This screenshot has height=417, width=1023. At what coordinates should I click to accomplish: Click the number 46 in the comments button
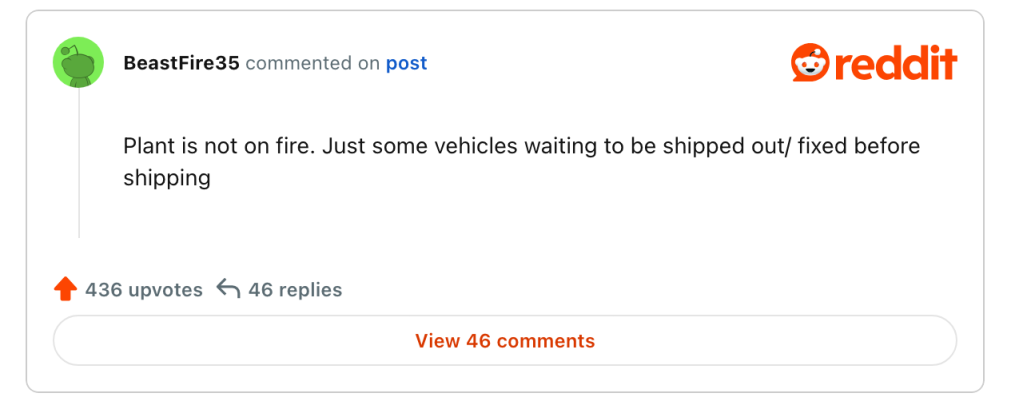coord(479,341)
